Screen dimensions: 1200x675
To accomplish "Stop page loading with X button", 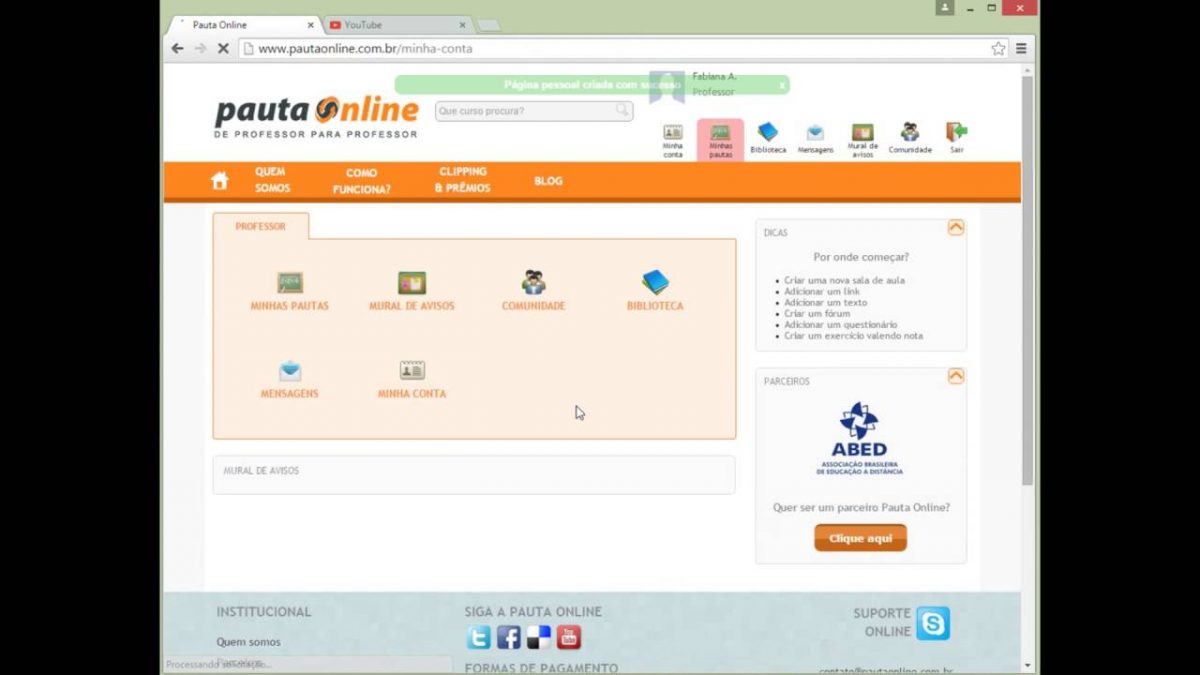I will (x=223, y=48).
